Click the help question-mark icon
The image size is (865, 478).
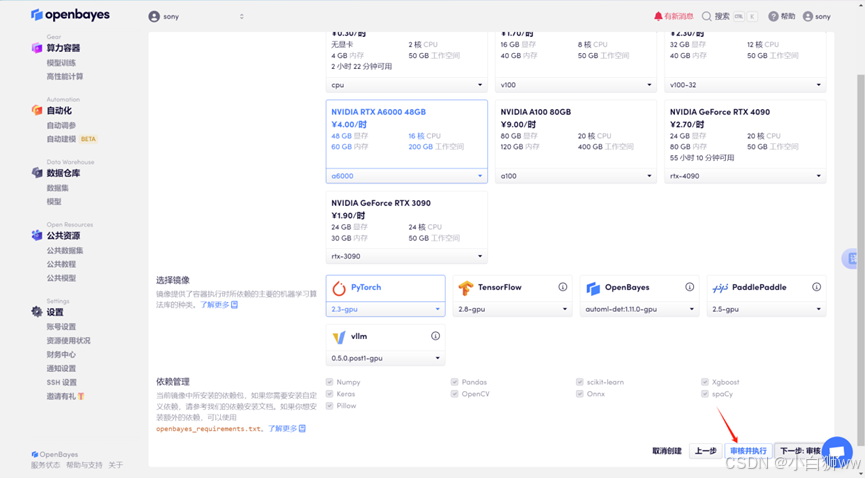(773, 17)
